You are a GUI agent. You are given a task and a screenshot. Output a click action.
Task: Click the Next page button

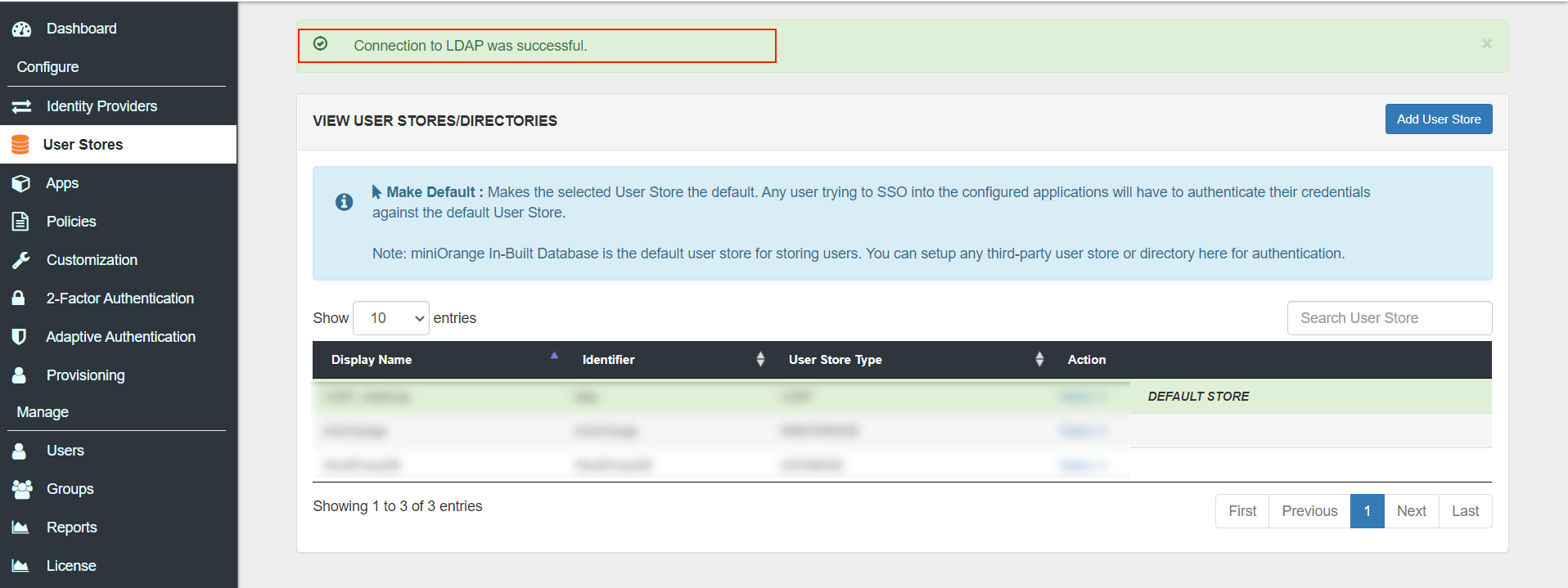pyautogui.click(x=1412, y=511)
